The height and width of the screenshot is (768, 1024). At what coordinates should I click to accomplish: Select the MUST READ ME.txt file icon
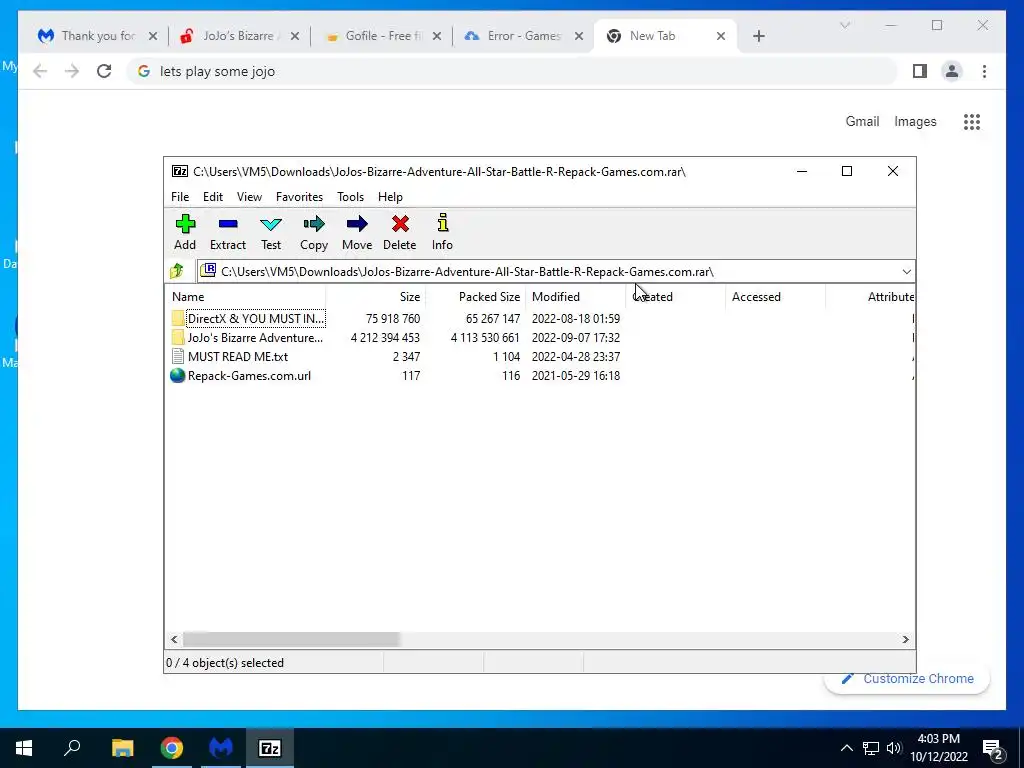178,356
